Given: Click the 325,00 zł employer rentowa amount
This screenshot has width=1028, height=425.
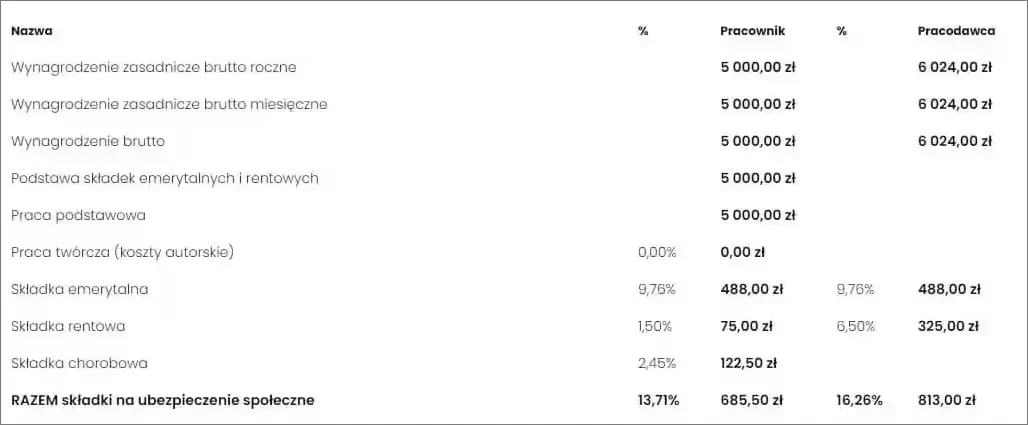Looking at the screenshot, I should pos(949,326).
